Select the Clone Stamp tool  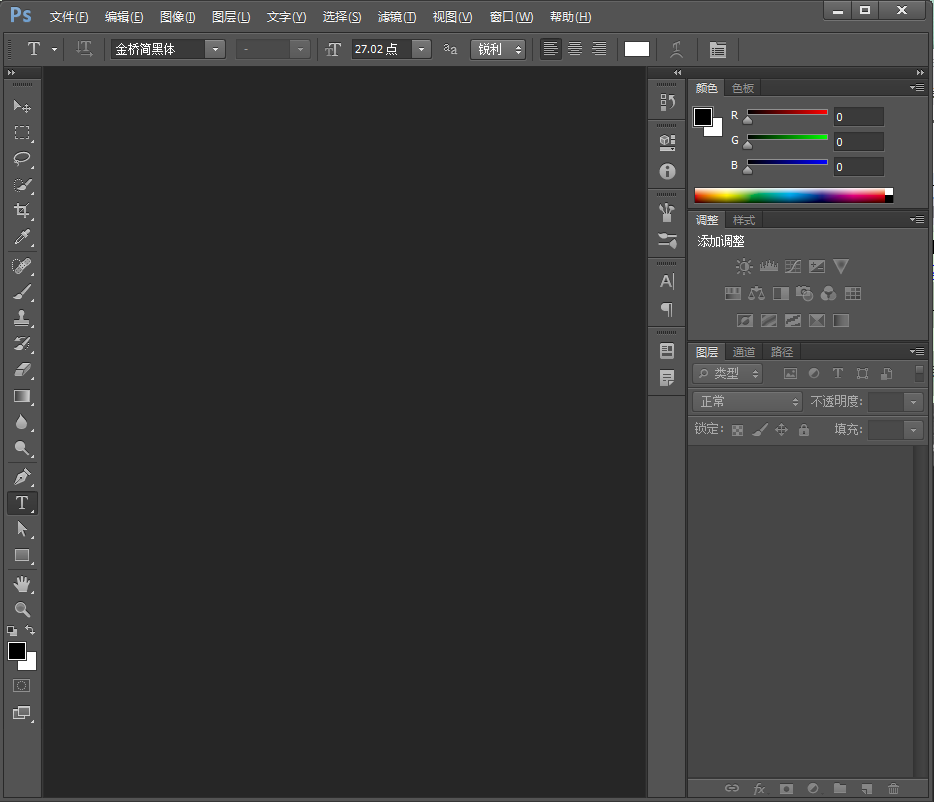tap(21, 318)
